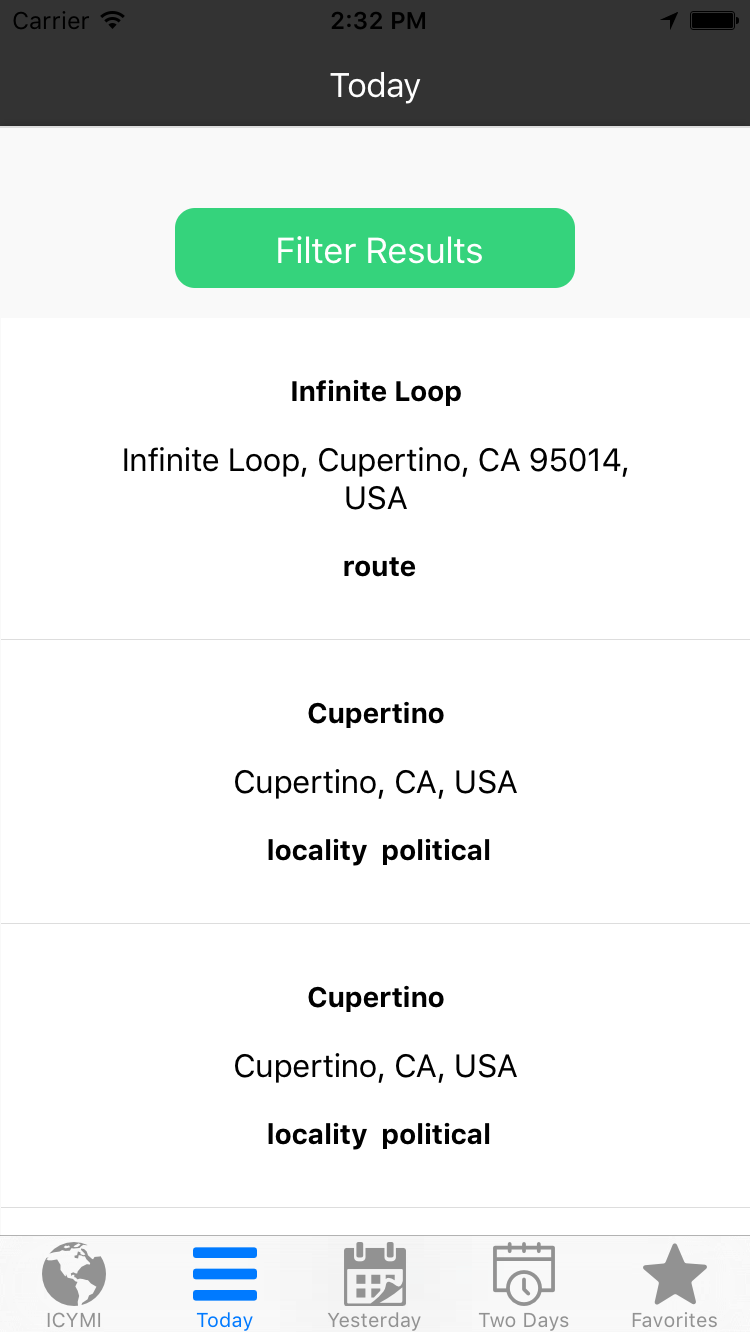Select the first Cupertino result title
The height and width of the screenshot is (1332, 750).
pos(376,714)
